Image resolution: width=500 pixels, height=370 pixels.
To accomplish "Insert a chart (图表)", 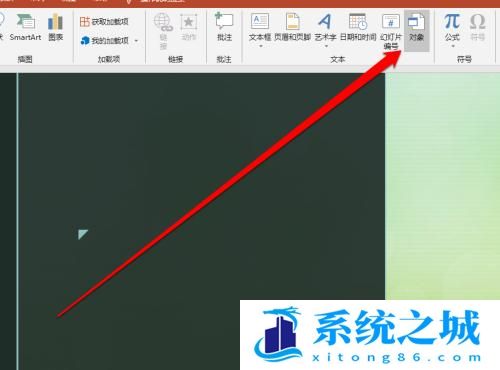I will pos(55,27).
